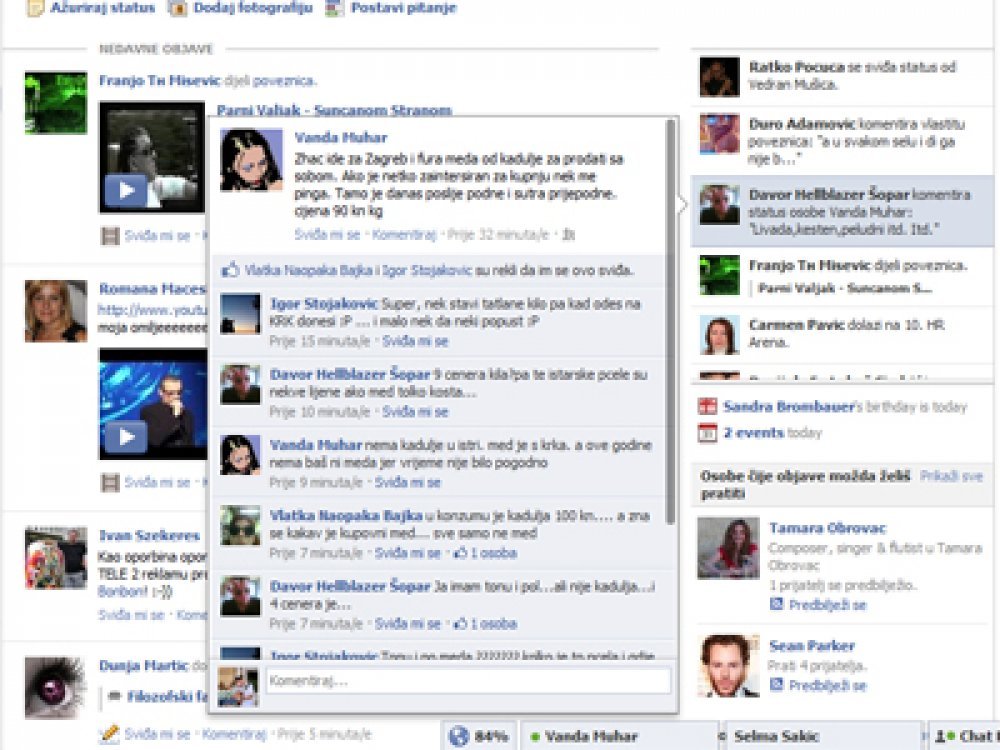Select Davor Hellblazer Šopar's highlighted ticker story

coord(843,211)
